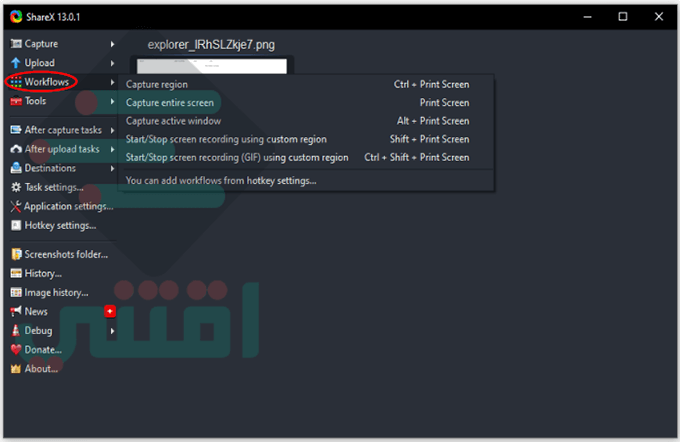Screen dimensions: 680x442
Task: Click the News label text
Action: [36, 311]
